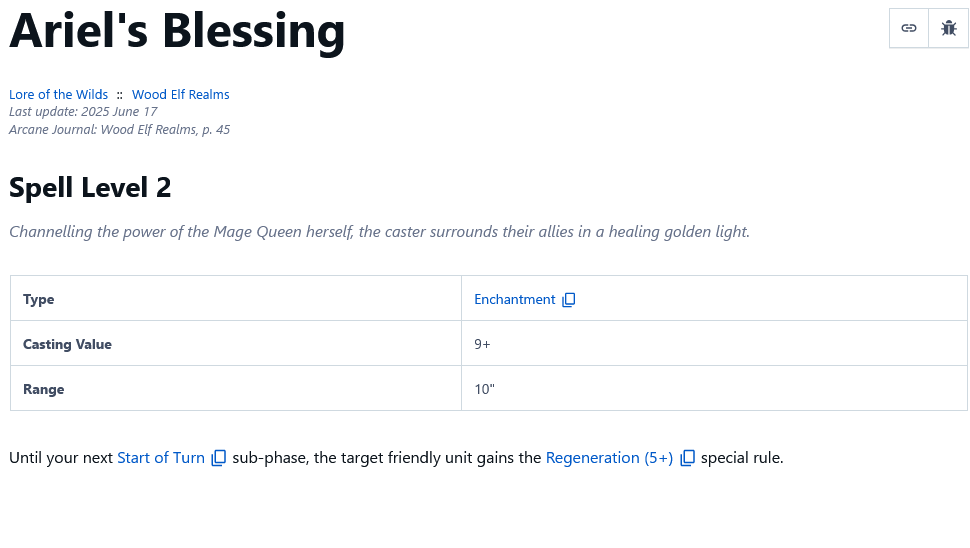Open the Enchantment spell type link

point(514,299)
